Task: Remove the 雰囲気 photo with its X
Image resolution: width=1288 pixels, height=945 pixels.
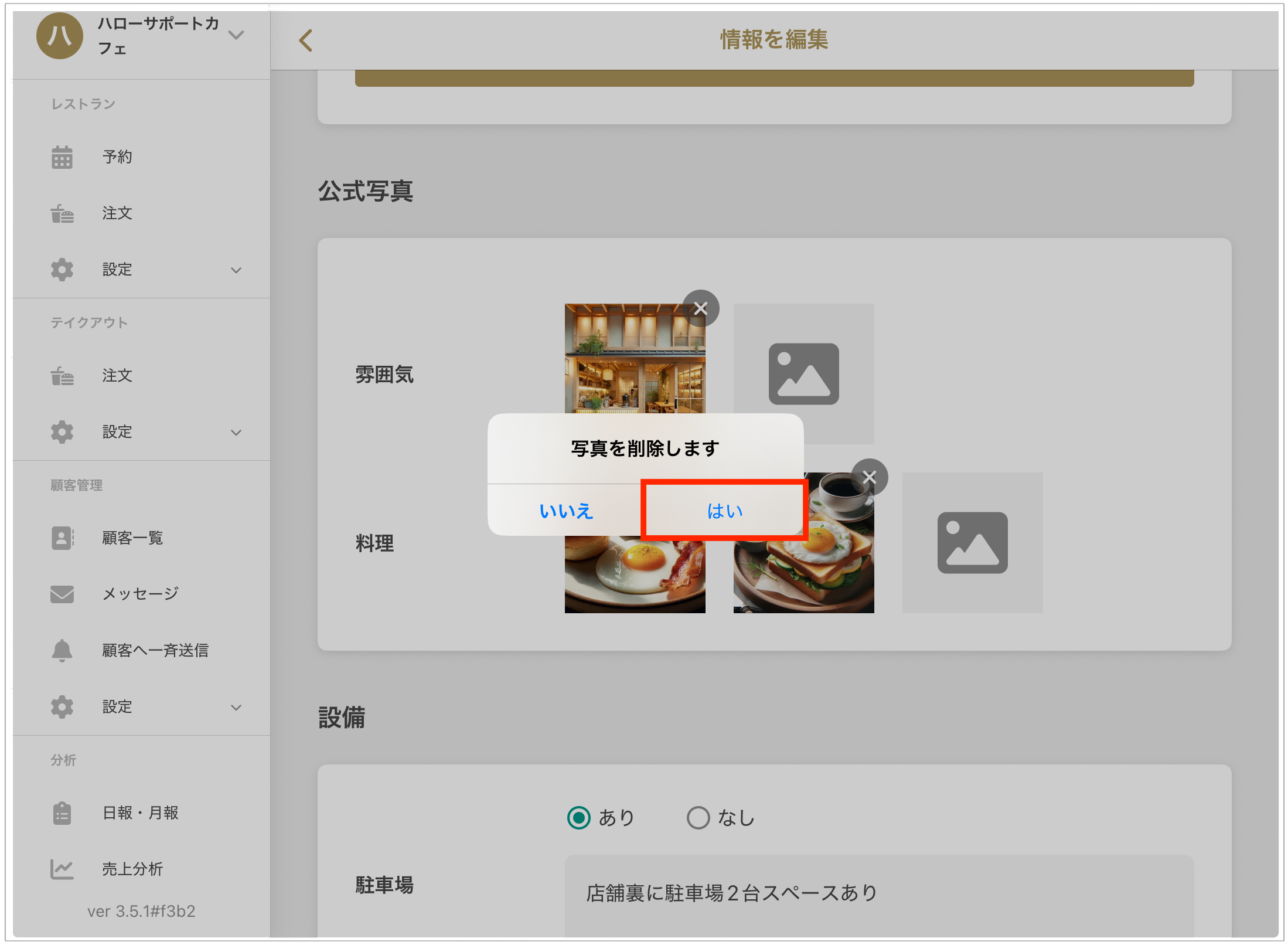Action: [x=701, y=308]
